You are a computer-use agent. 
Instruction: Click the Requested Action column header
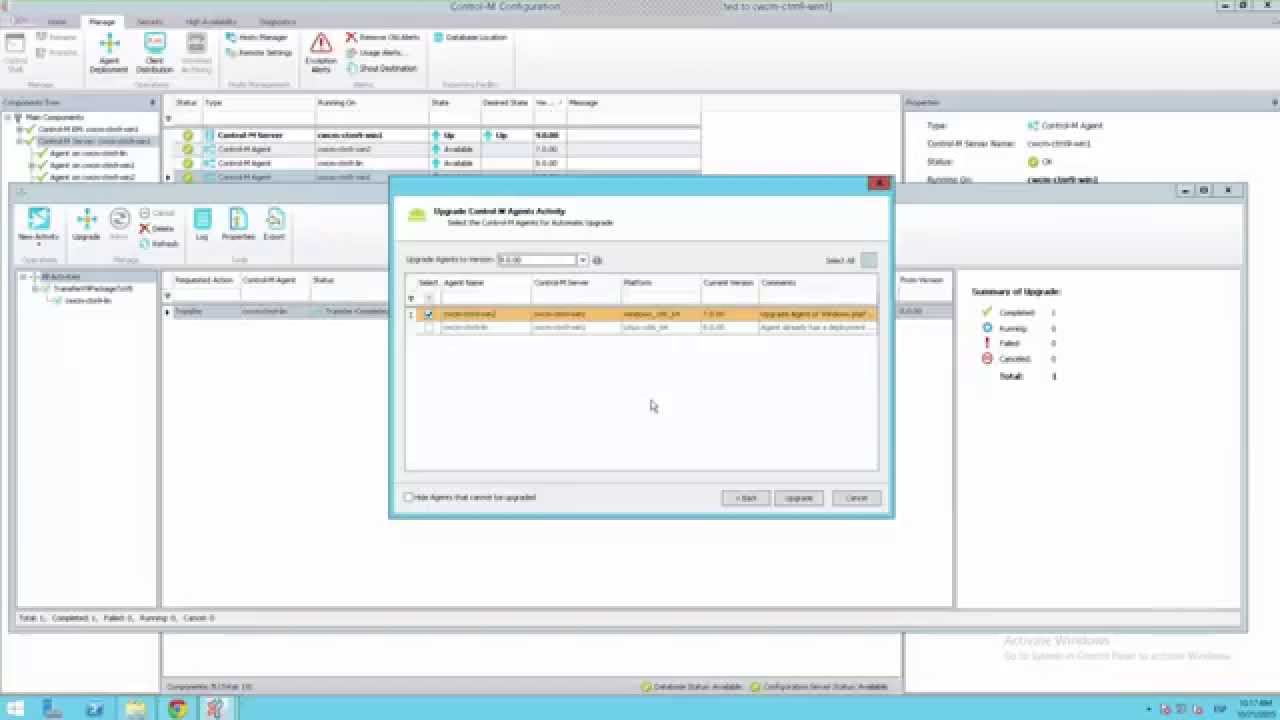coord(207,280)
